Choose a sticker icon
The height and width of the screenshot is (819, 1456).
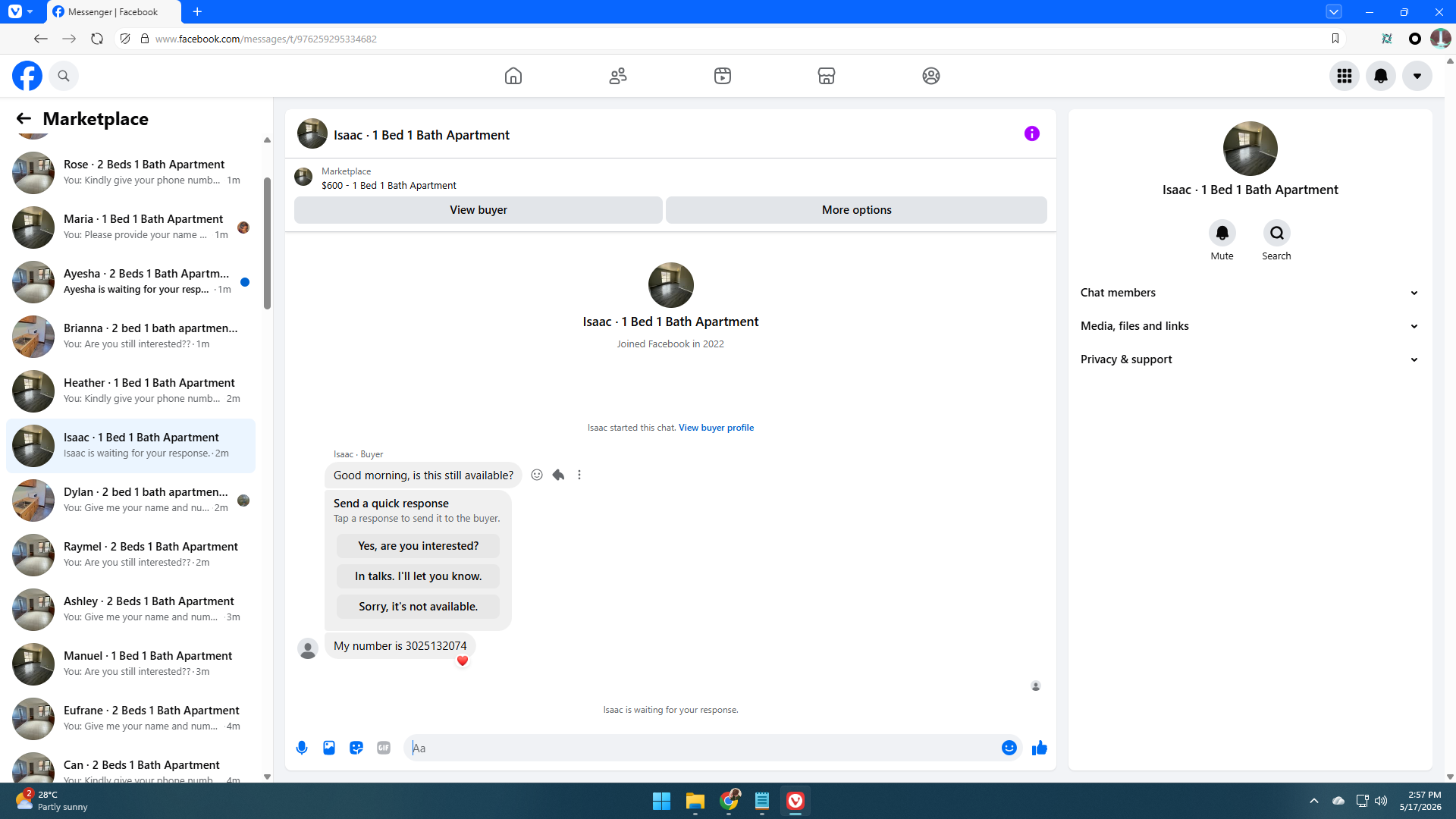[356, 748]
